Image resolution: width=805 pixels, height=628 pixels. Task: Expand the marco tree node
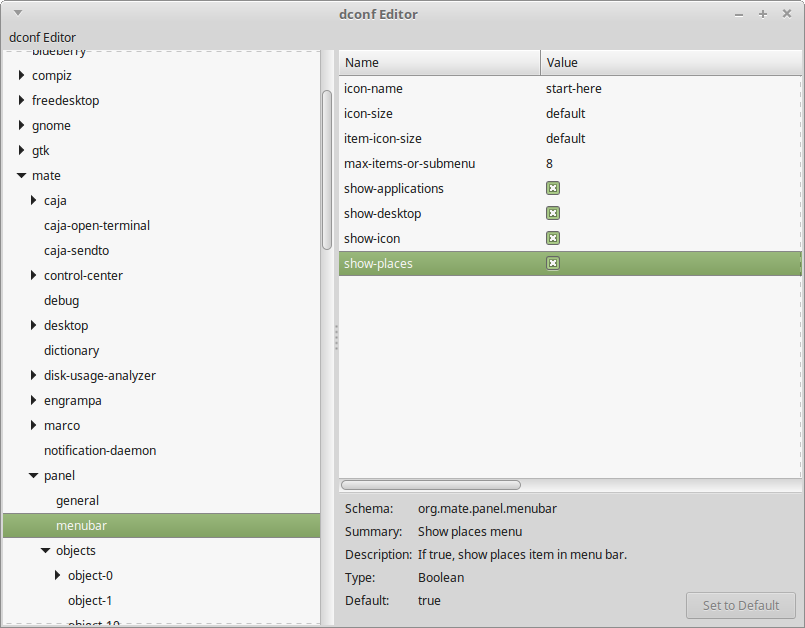tap(33, 425)
